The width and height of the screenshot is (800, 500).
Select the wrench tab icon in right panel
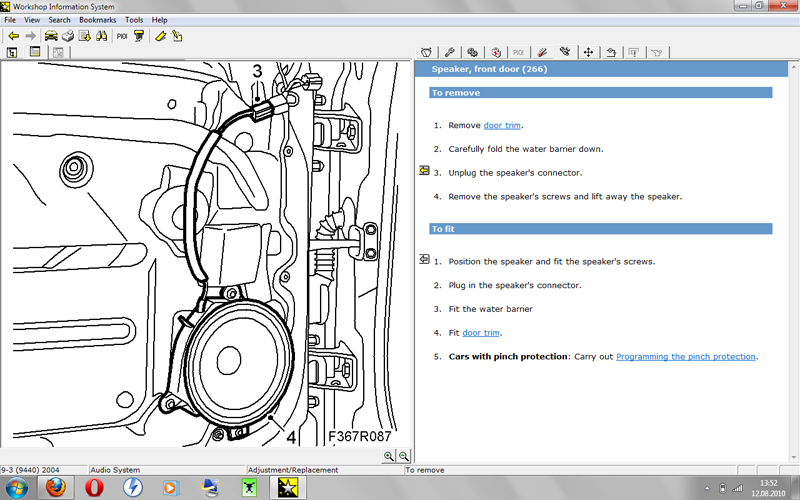[450, 52]
